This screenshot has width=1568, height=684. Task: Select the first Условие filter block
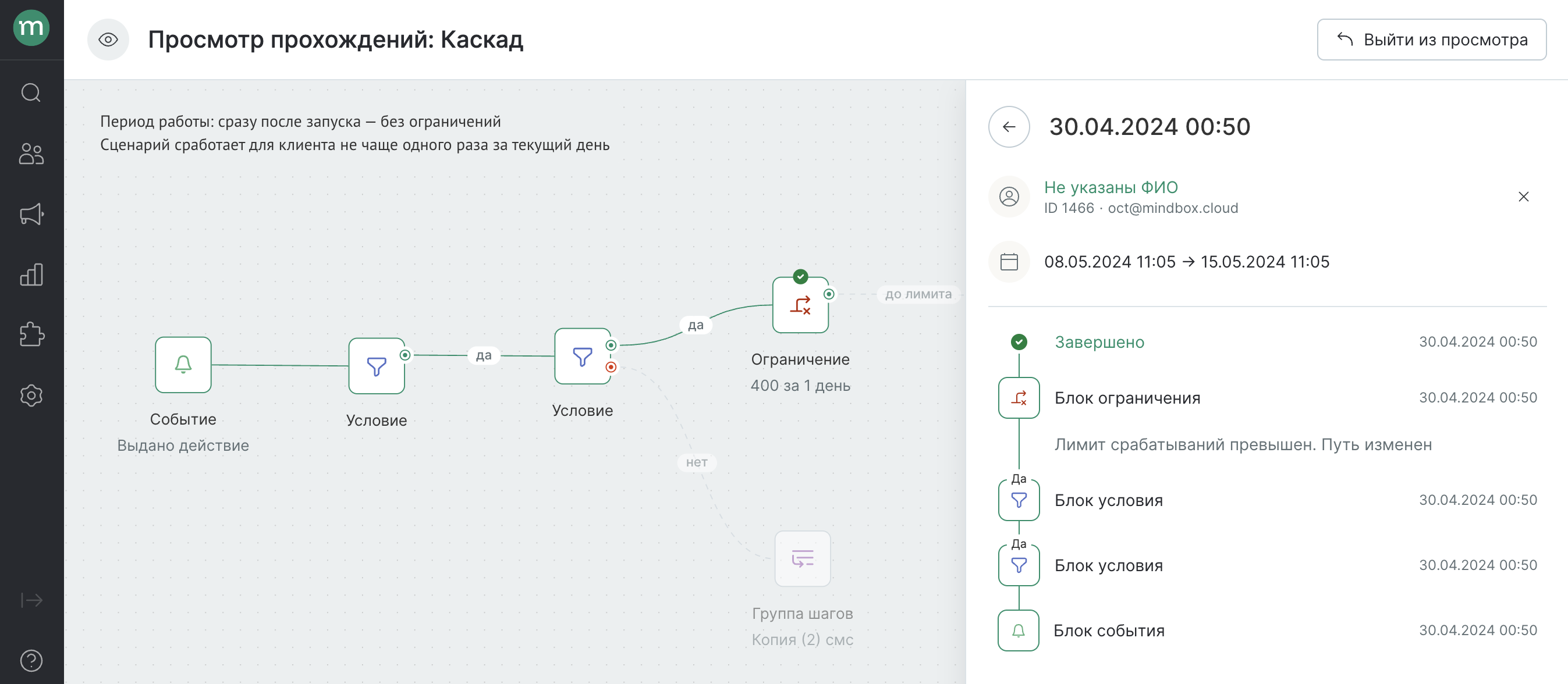point(376,366)
